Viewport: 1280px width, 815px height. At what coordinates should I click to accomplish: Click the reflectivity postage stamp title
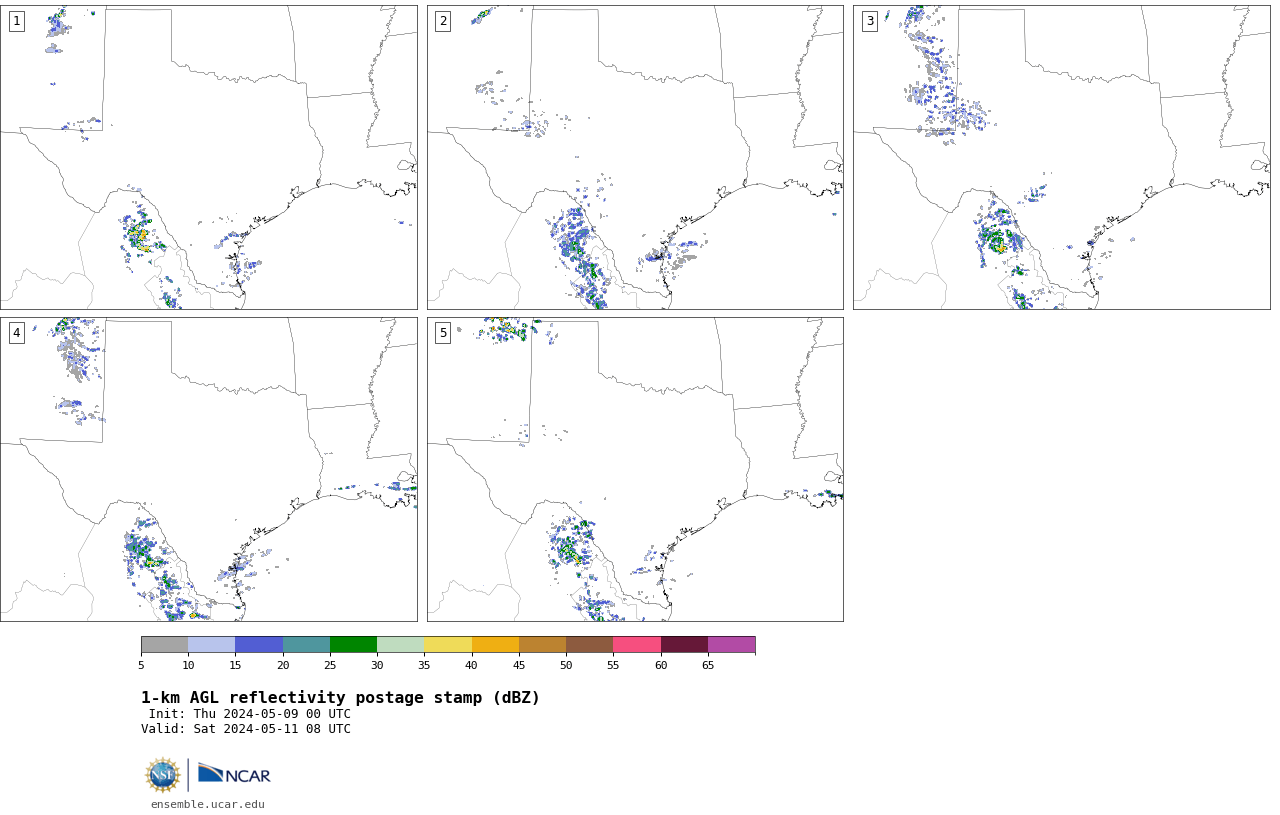(340, 698)
